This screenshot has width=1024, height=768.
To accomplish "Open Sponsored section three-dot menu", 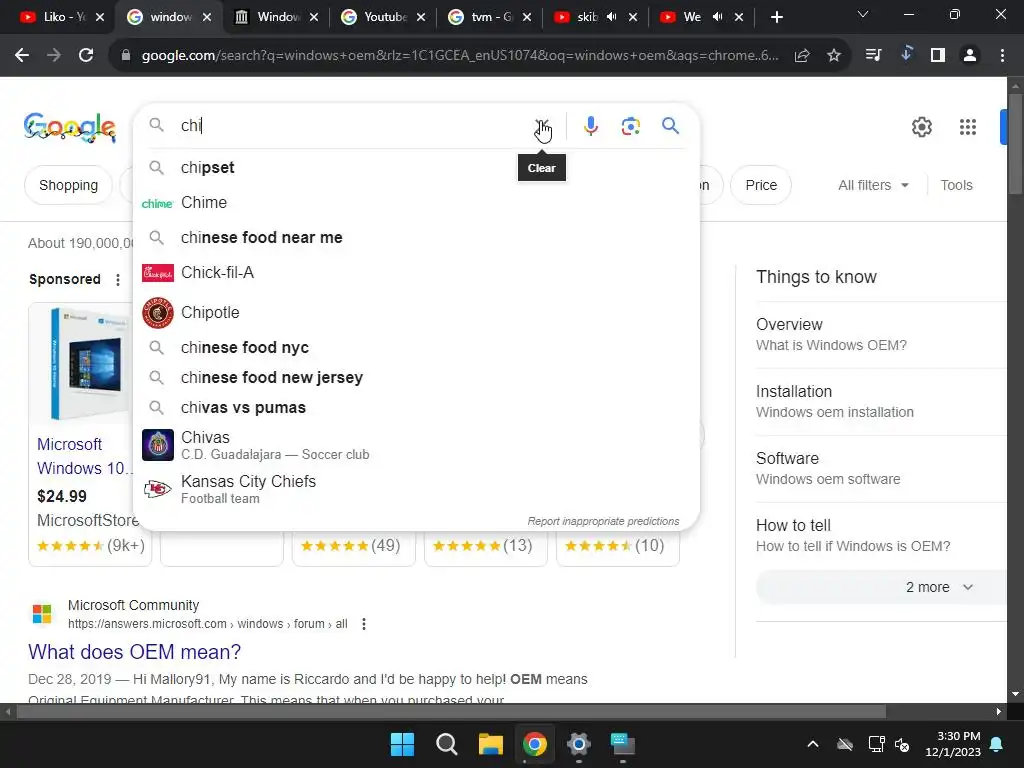I will coord(118,280).
